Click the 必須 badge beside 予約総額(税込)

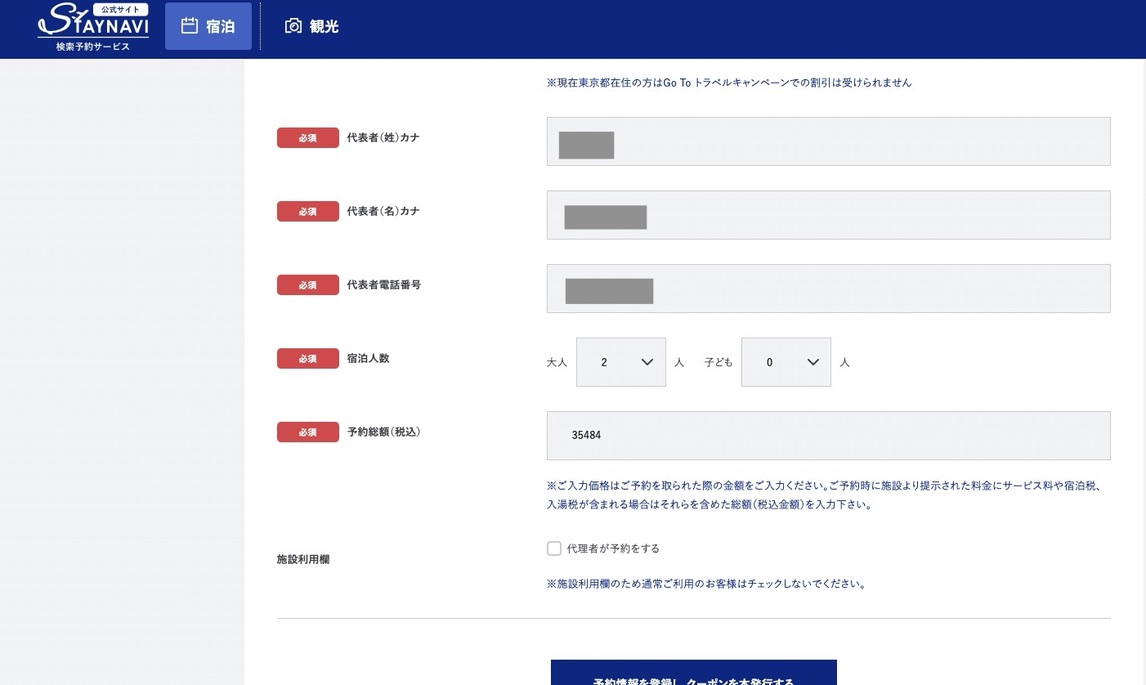click(x=307, y=431)
